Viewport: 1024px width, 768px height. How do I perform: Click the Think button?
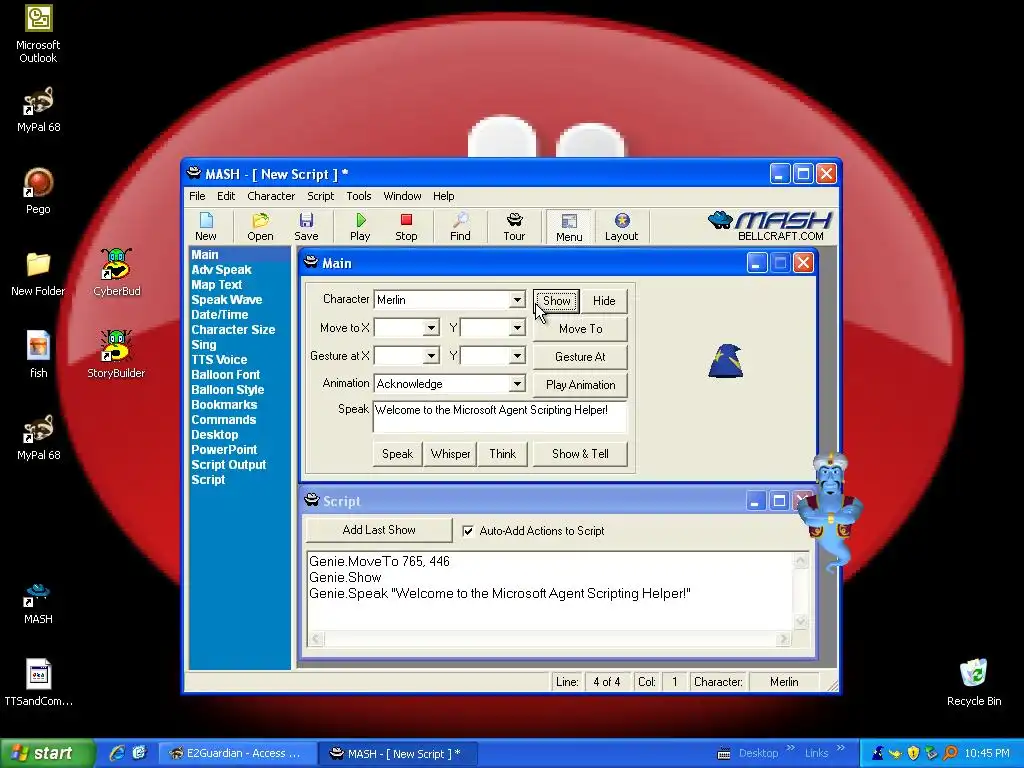point(502,454)
